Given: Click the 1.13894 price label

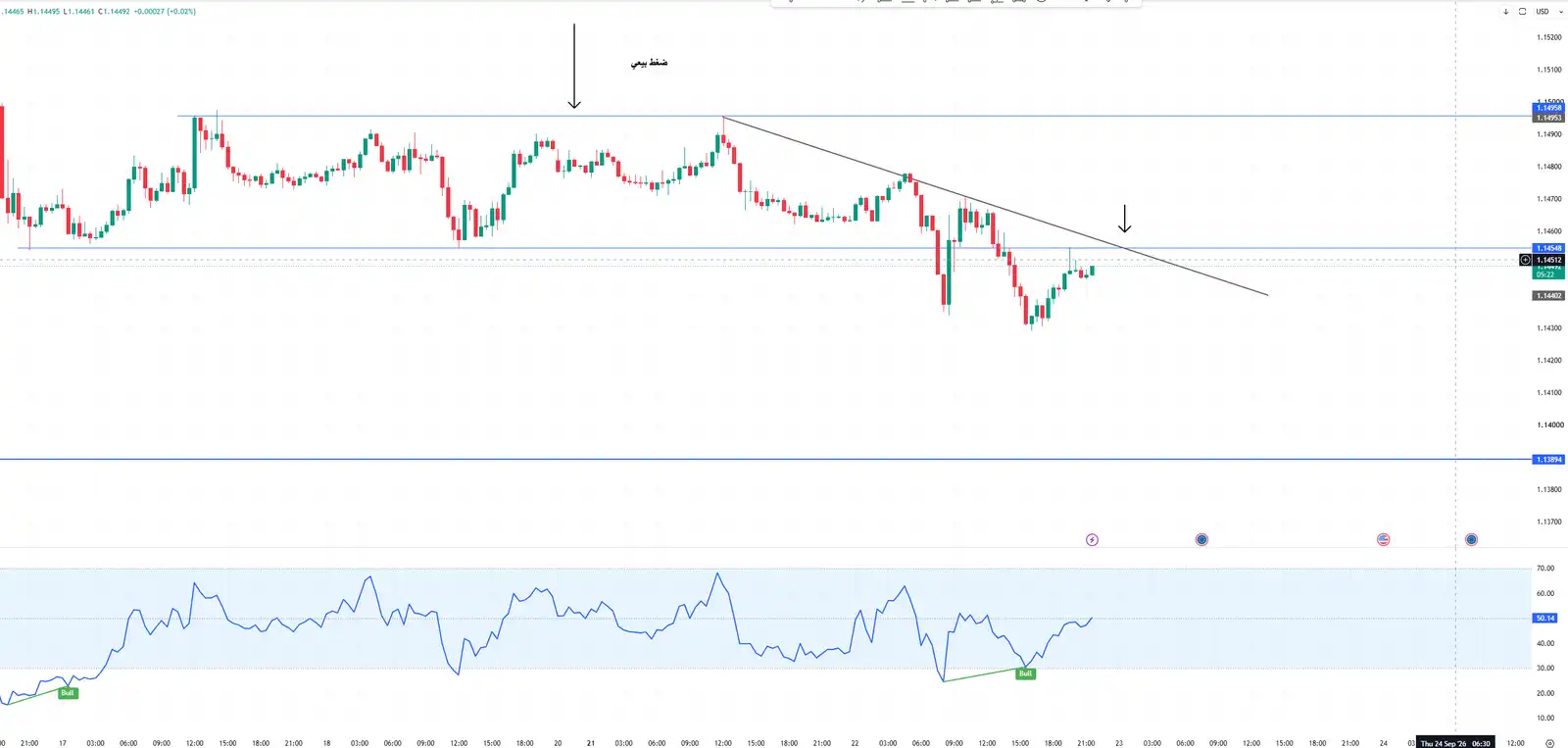Looking at the screenshot, I should tap(1549, 459).
